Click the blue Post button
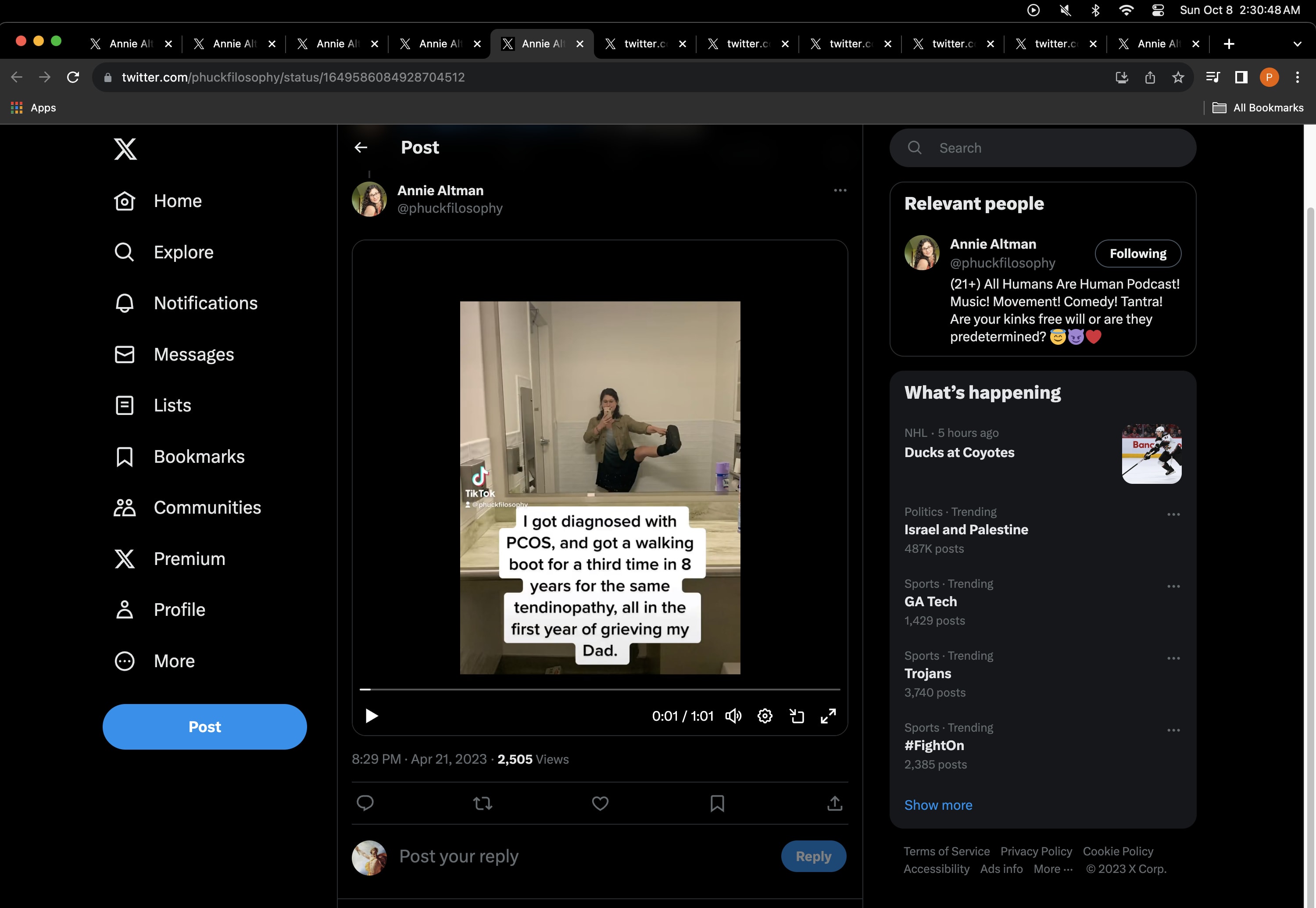The image size is (1316, 908). tap(204, 726)
